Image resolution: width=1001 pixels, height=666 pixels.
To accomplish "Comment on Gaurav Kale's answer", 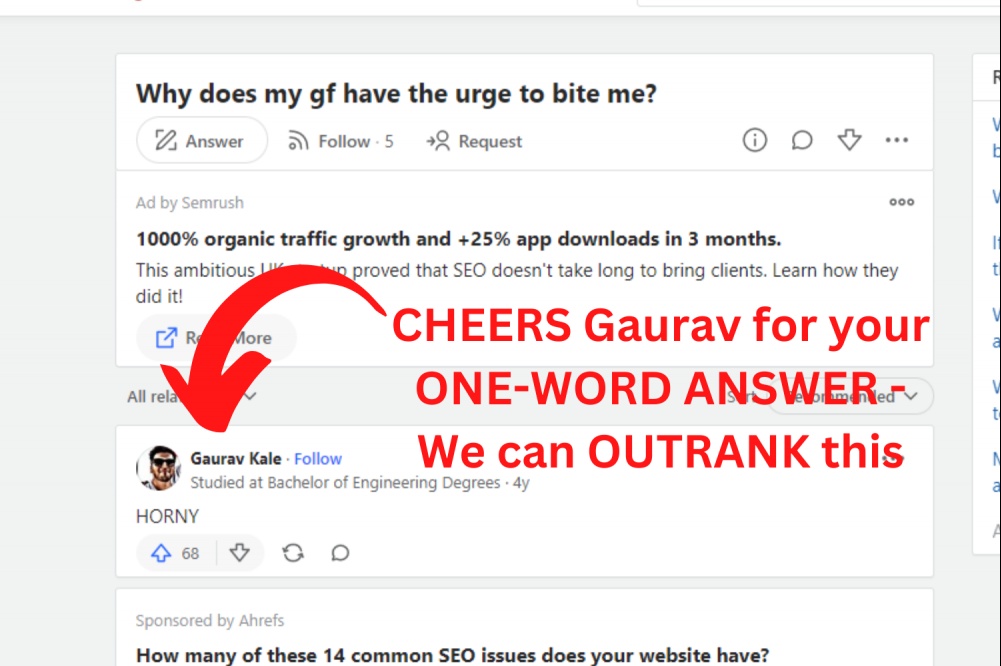I will tap(340, 553).
